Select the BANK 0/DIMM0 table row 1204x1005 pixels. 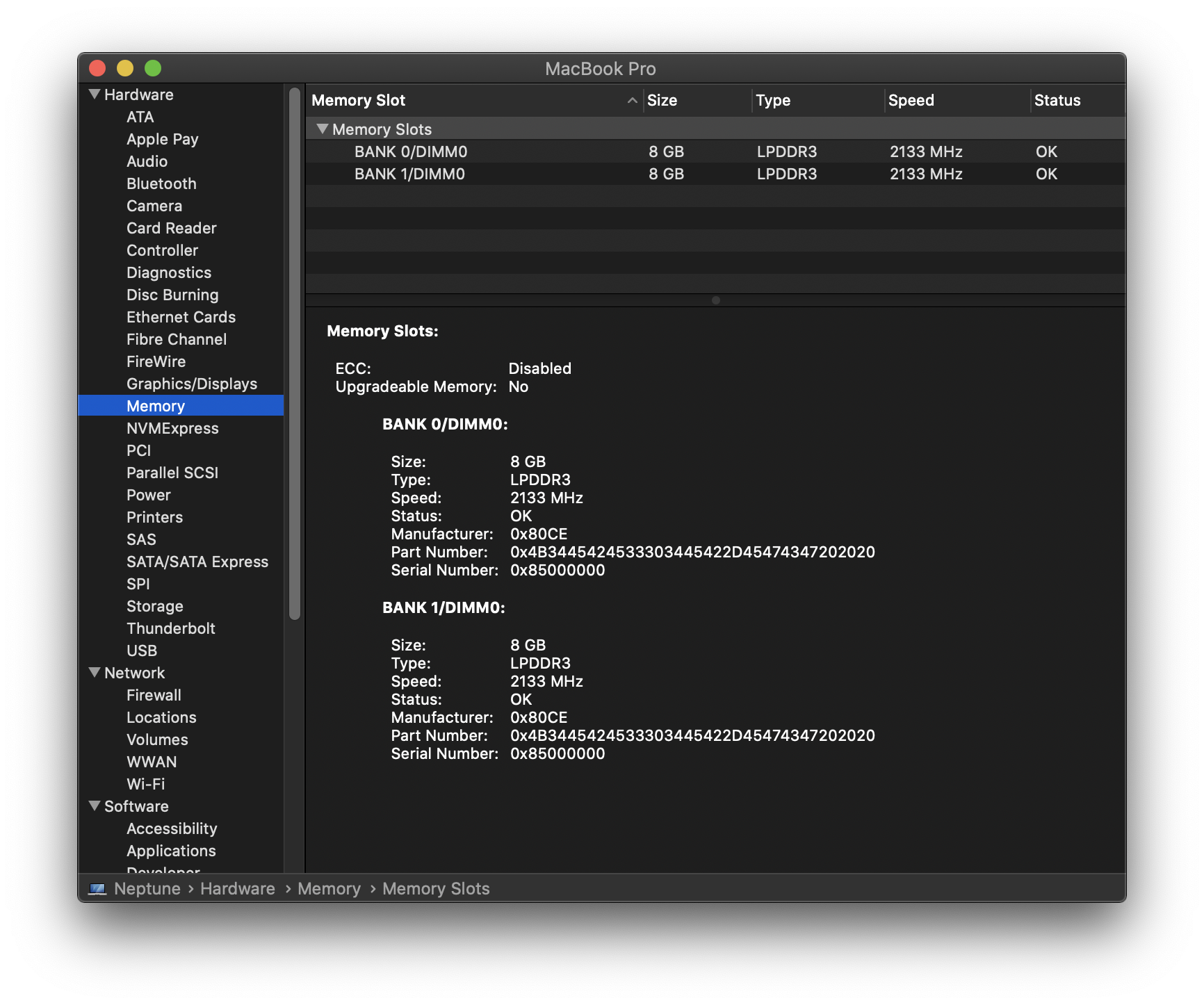[715, 152]
